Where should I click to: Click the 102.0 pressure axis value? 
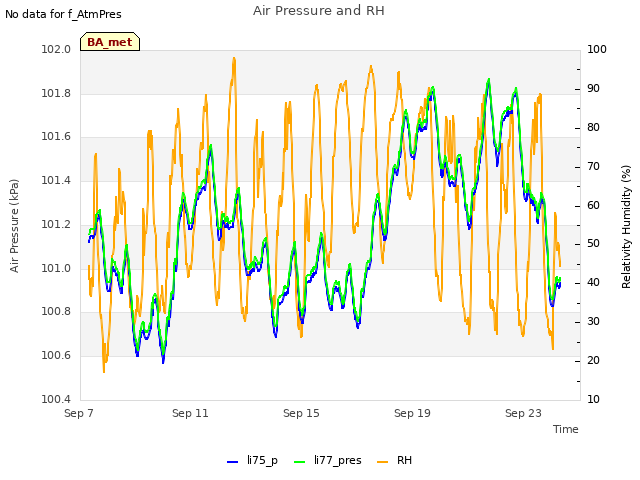tap(56, 49)
